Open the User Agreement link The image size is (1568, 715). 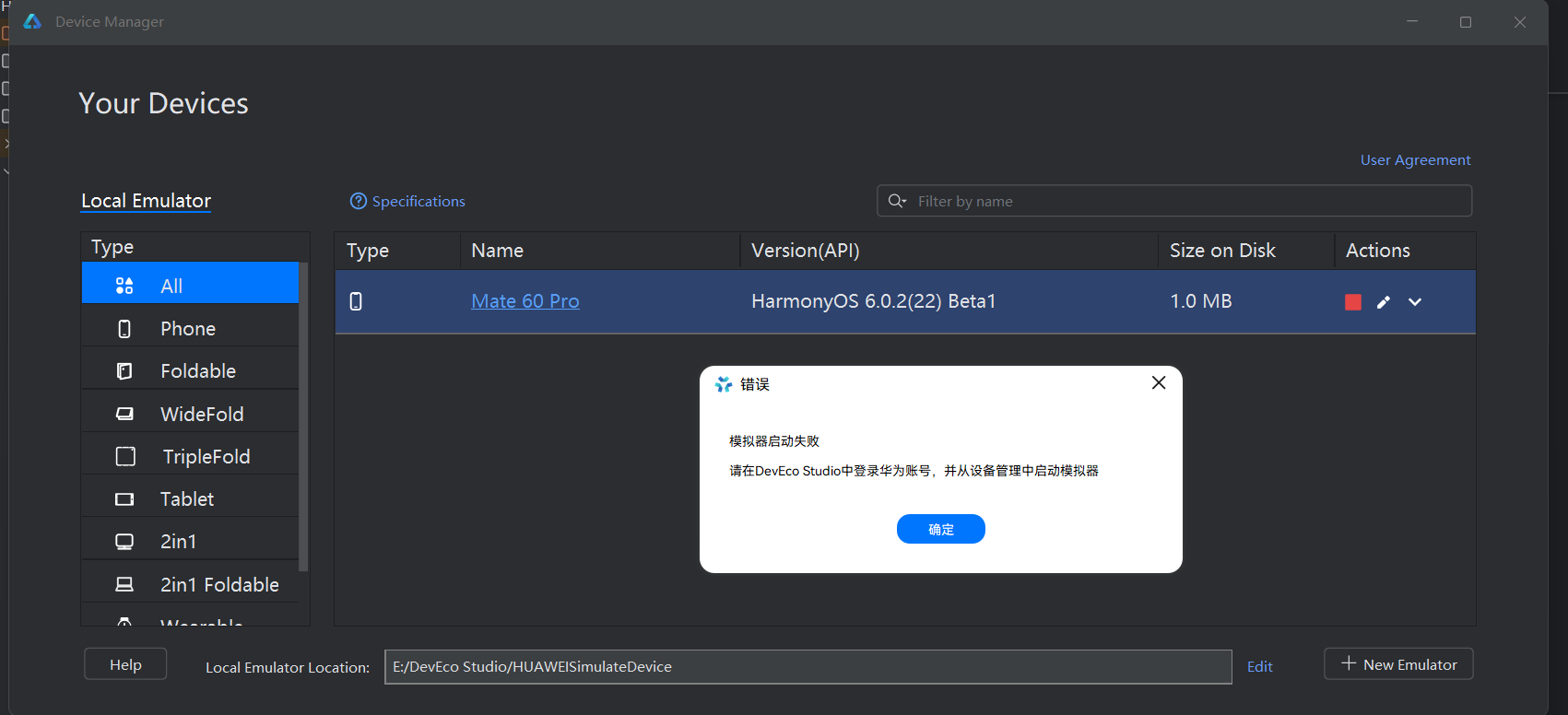(1415, 160)
